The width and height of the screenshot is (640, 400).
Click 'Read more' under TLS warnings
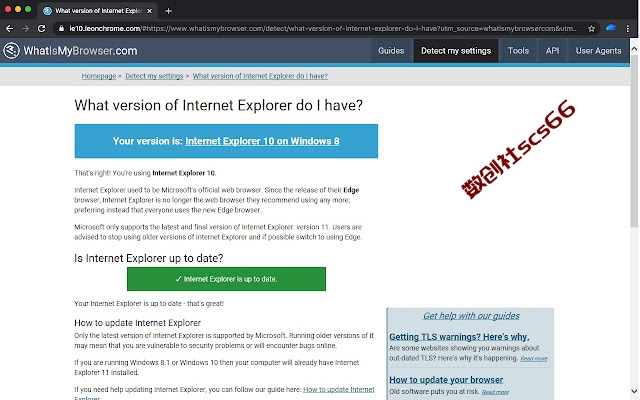tap(533, 358)
